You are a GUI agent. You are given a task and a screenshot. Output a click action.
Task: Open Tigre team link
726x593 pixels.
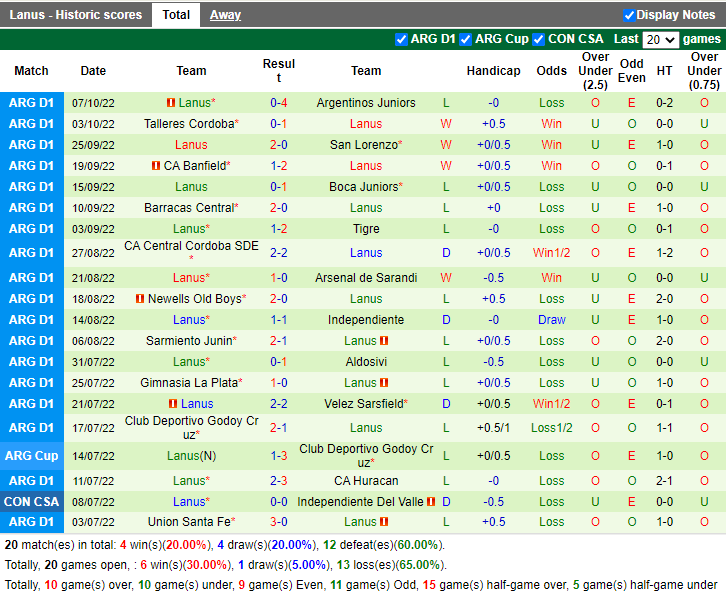point(366,229)
